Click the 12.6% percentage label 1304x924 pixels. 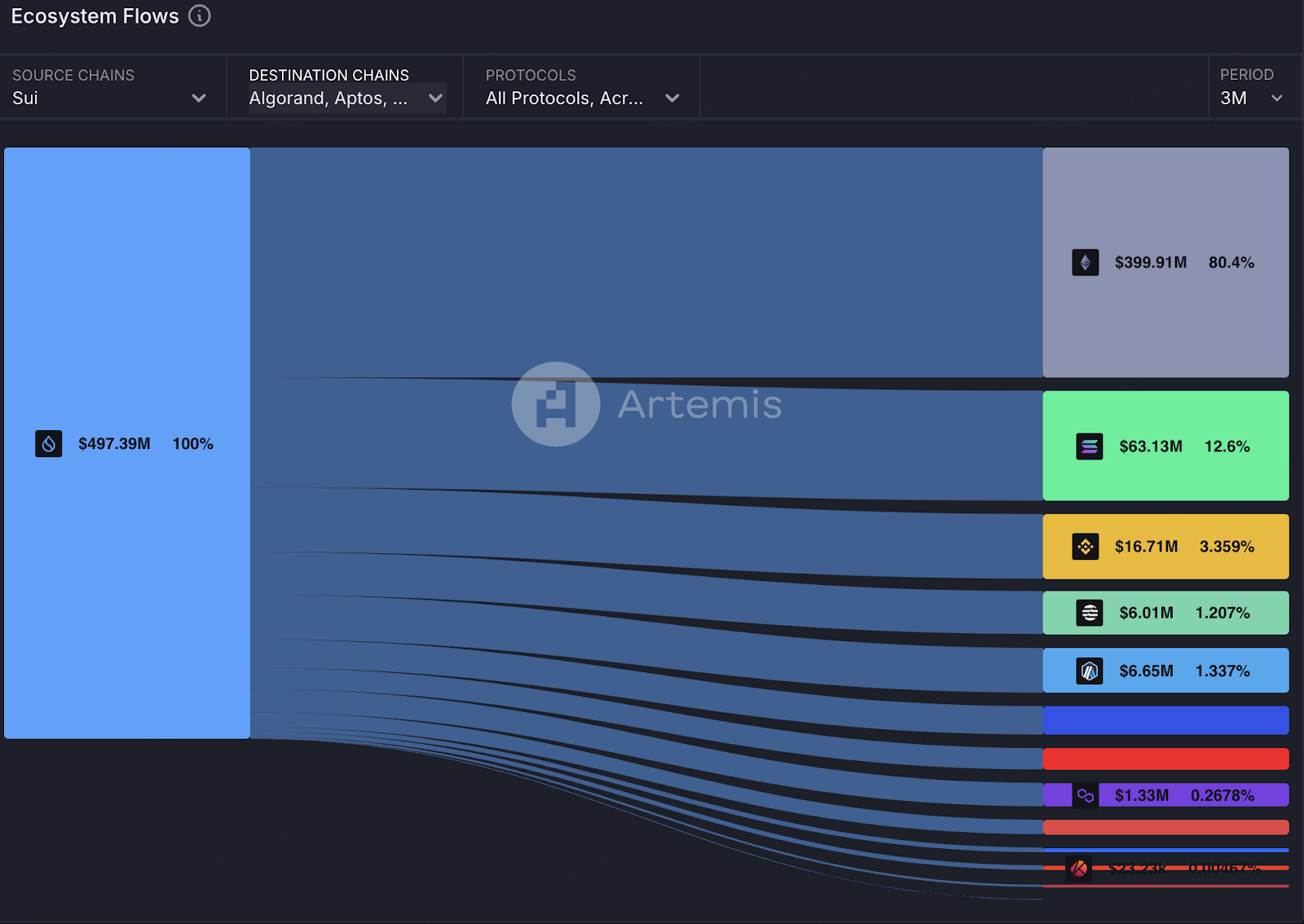coord(1227,447)
